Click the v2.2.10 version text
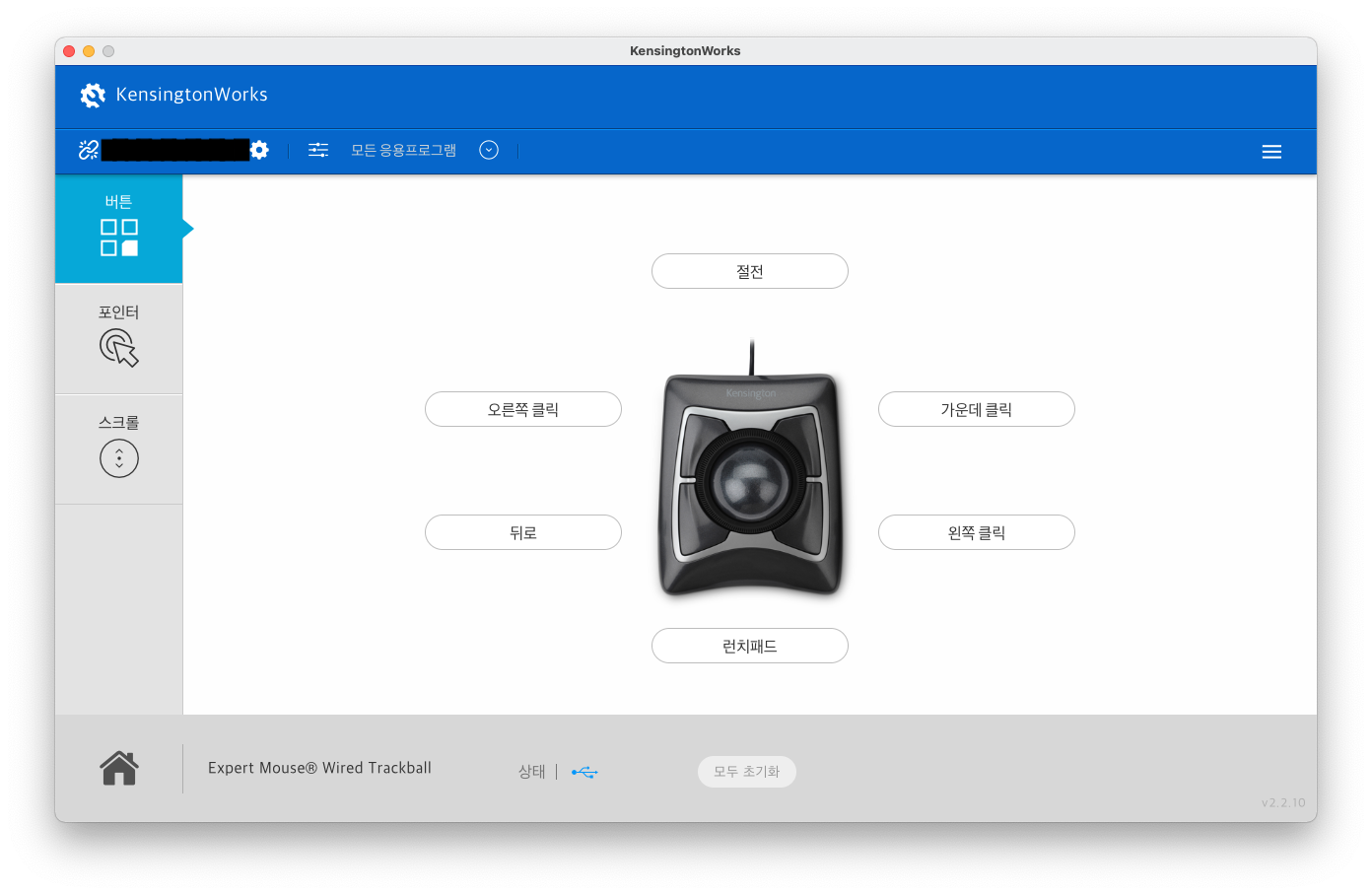Image resolution: width=1372 pixels, height=895 pixels. click(x=1283, y=802)
